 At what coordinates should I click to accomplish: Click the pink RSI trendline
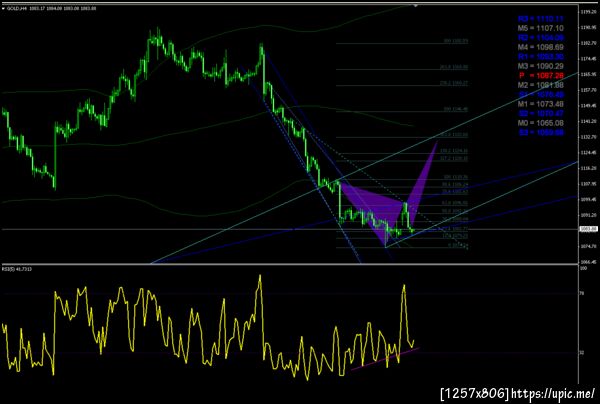click(x=385, y=359)
